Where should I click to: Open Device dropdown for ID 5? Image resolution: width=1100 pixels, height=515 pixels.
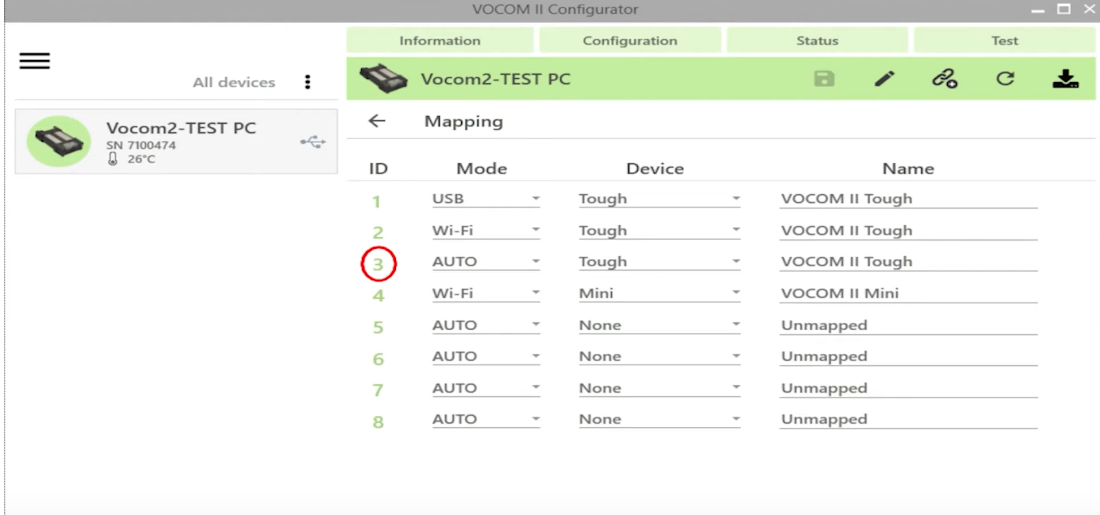coord(659,326)
